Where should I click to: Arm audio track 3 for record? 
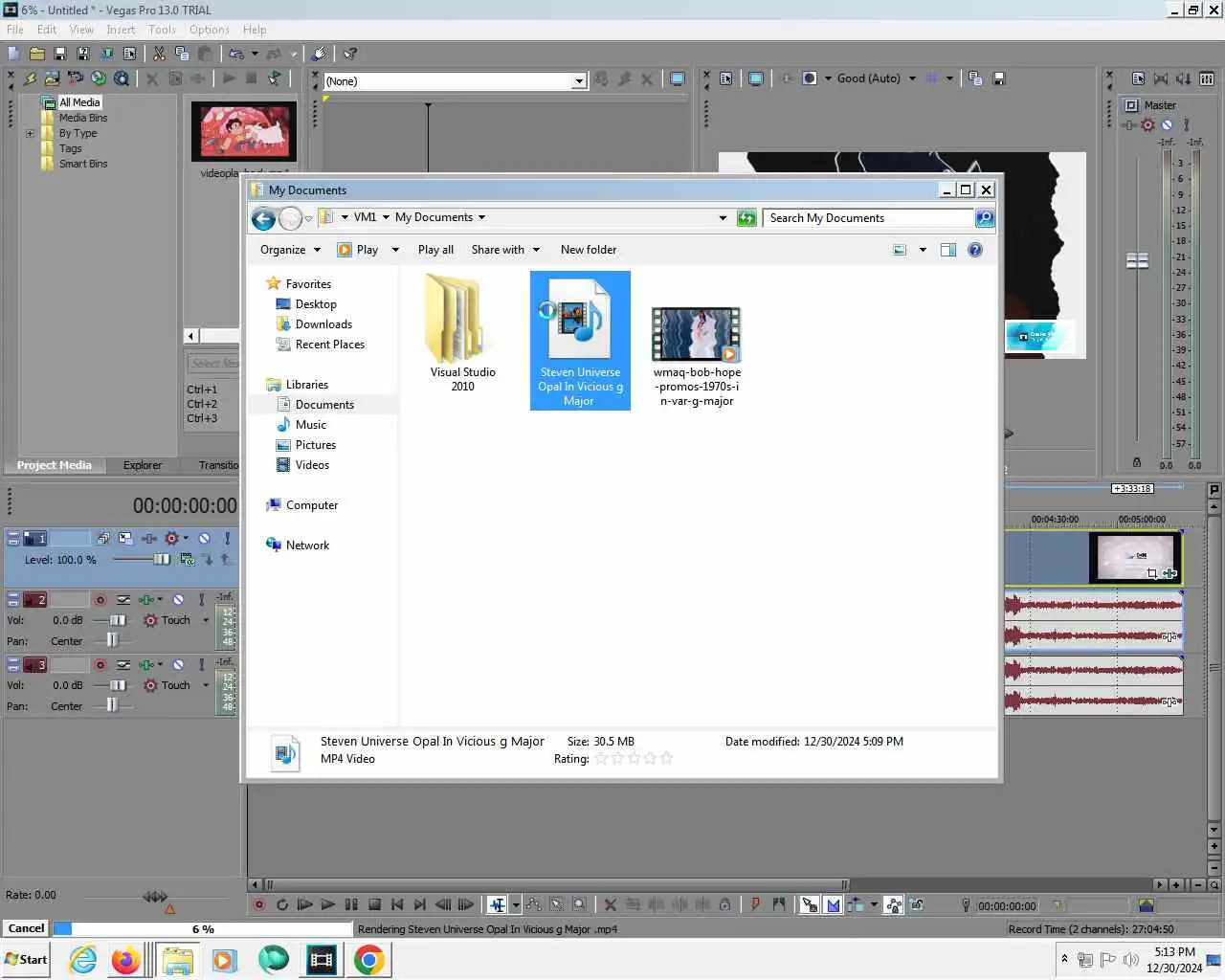coord(100,665)
